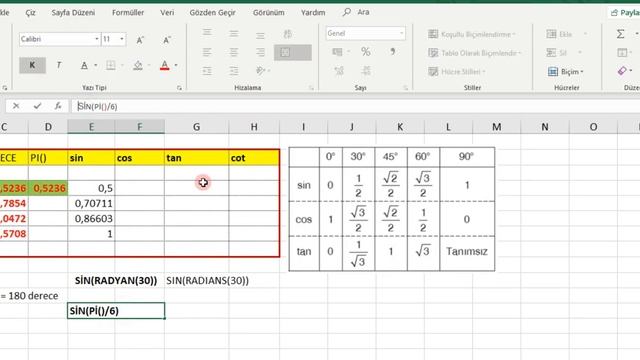640x360 pixels.
Task: Select cell SIN(RADIANS(30))
Action: click(x=207, y=281)
